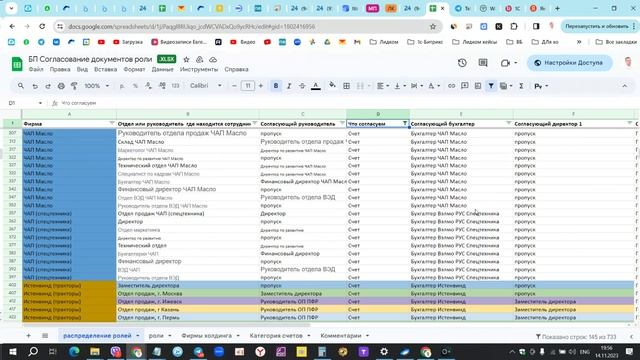Open the active Что согласуем filter
This screenshot has width=640, height=360.
point(405,123)
